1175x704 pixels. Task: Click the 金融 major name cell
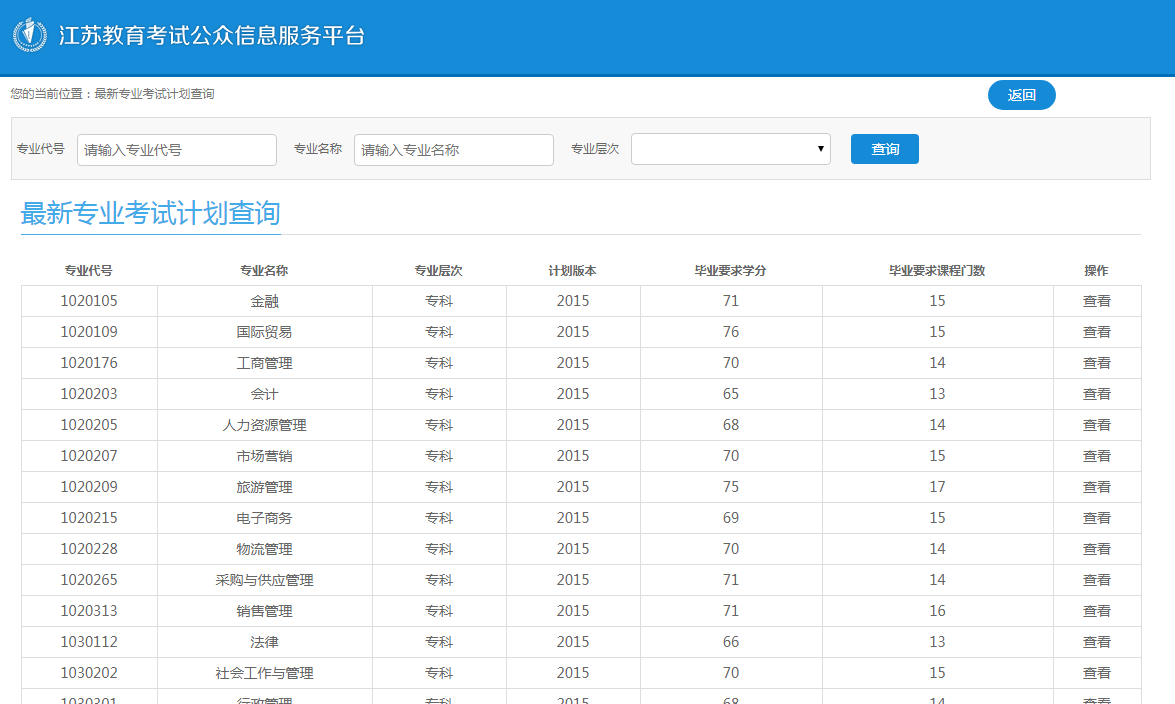(x=265, y=301)
